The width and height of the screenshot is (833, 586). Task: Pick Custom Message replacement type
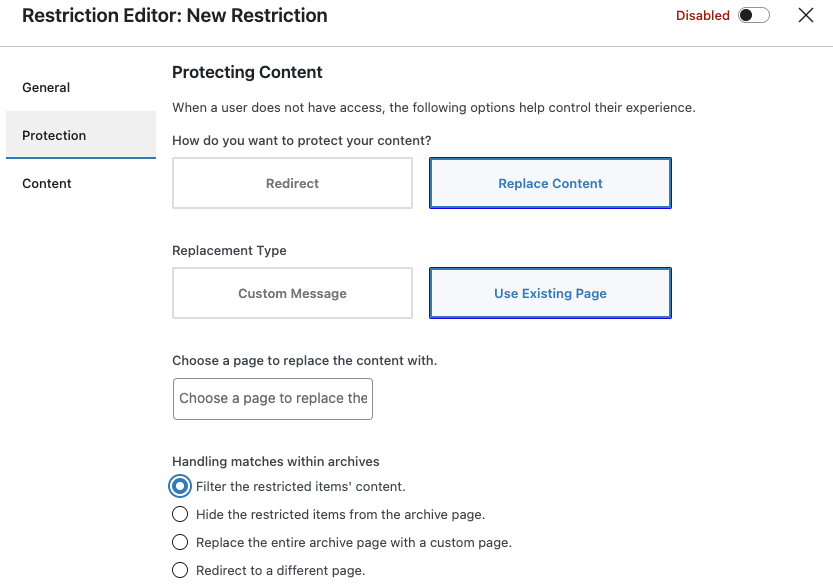292,293
